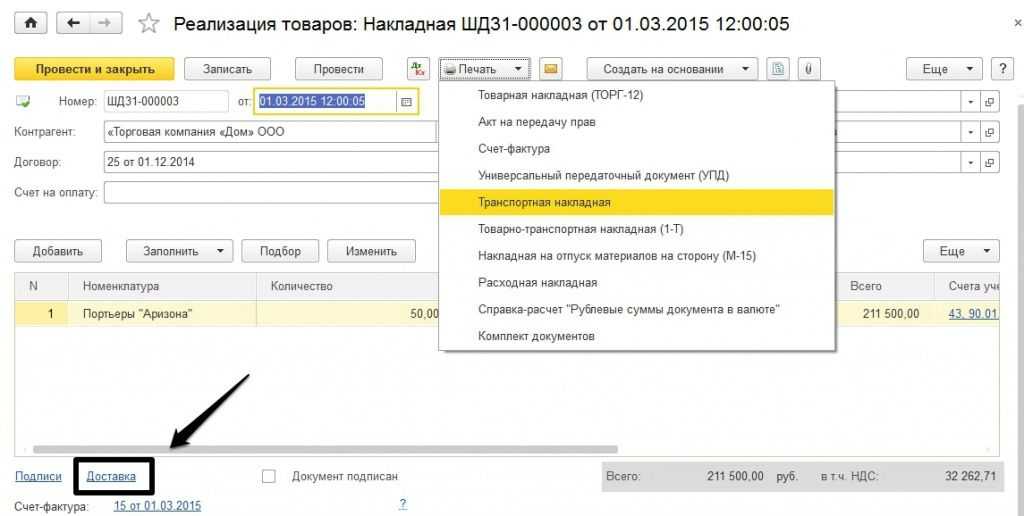Click Добавить to add a row
This screenshot has height=516, width=1024.
pos(58,251)
